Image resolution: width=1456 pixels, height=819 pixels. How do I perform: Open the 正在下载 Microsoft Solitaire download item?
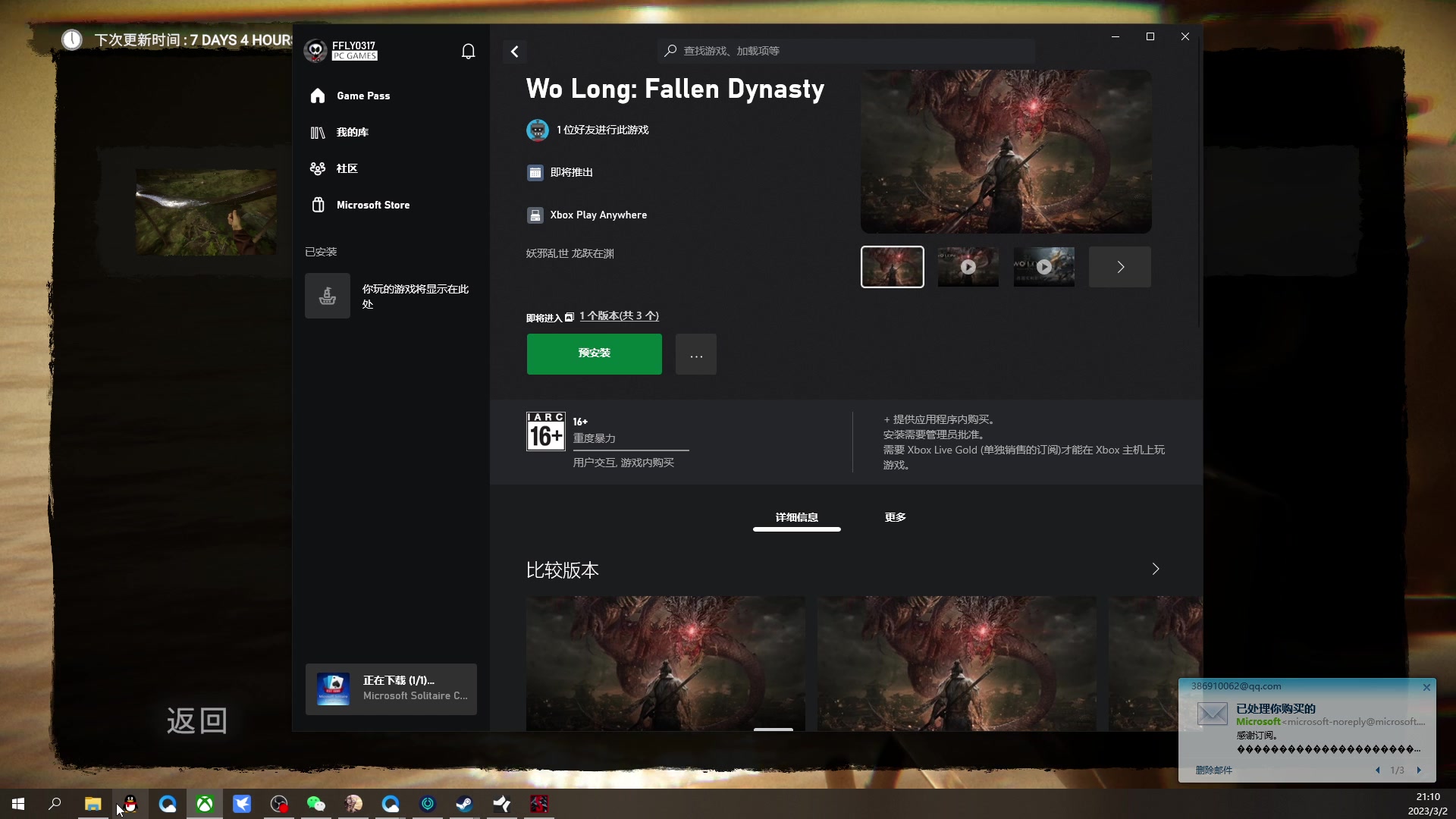(x=391, y=689)
